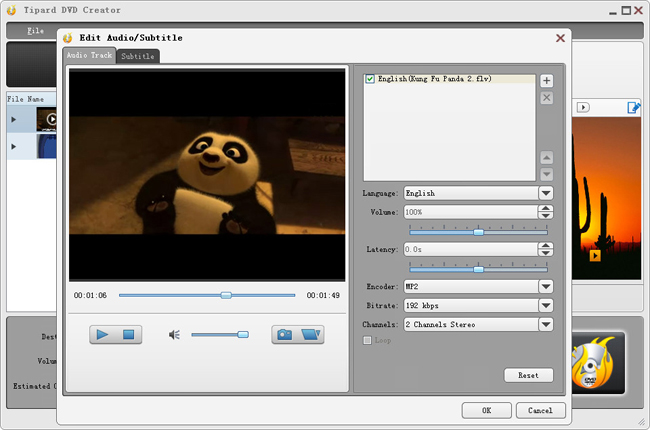Click the Kung Fu Panda video preview
650x430 pixels.
(207, 175)
